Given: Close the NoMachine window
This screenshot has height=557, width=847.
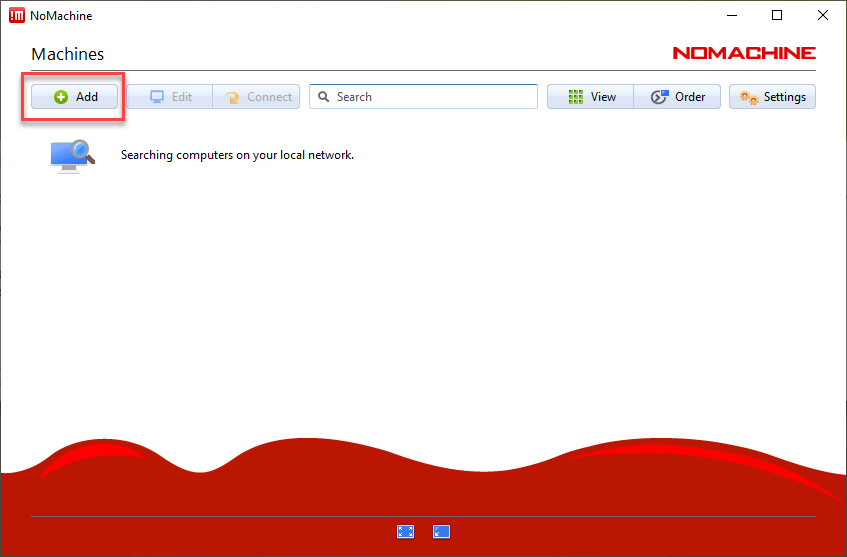Looking at the screenshot, I should [823, 16].
